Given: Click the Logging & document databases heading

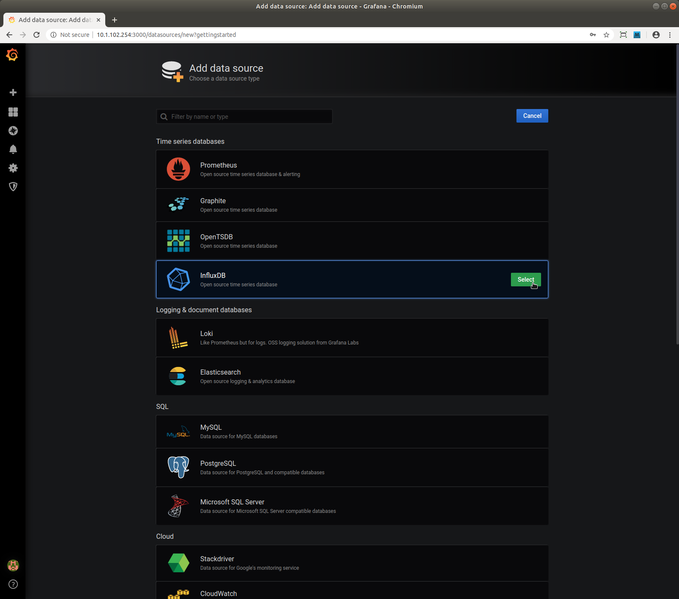Looking at the screenshot, I should point(204,310).
